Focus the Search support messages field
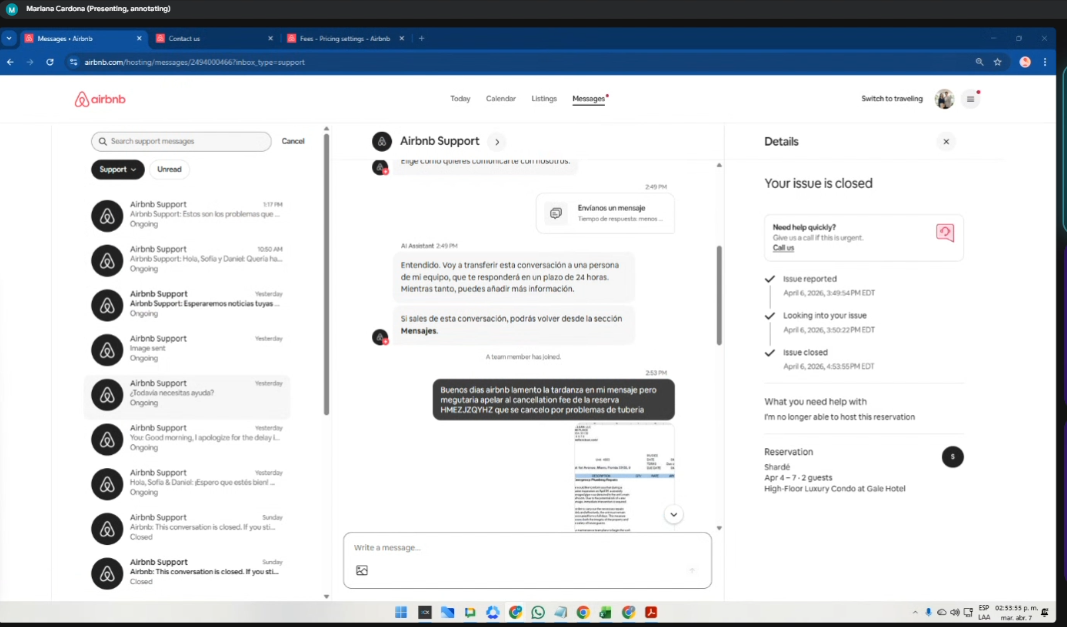Screen dimensions: 1067x627 coord(181,142)
